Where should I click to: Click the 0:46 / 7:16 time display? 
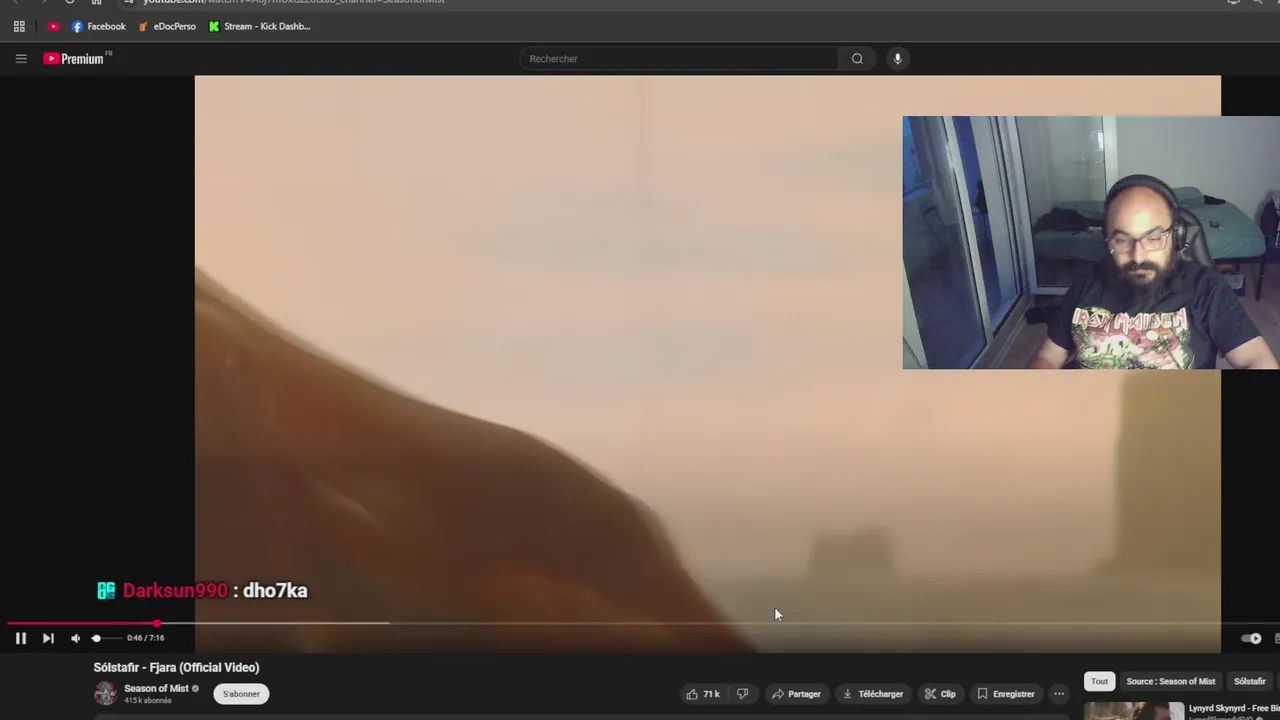pyautogui.click(x=145, y=638)
